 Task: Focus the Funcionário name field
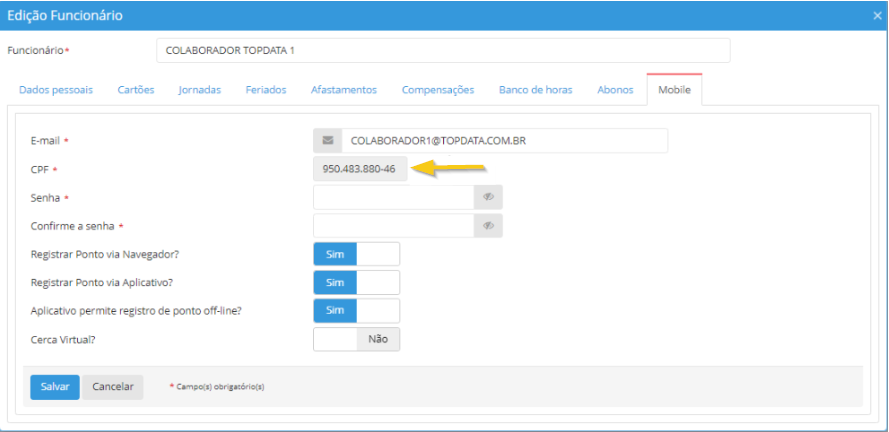[443, 50]
